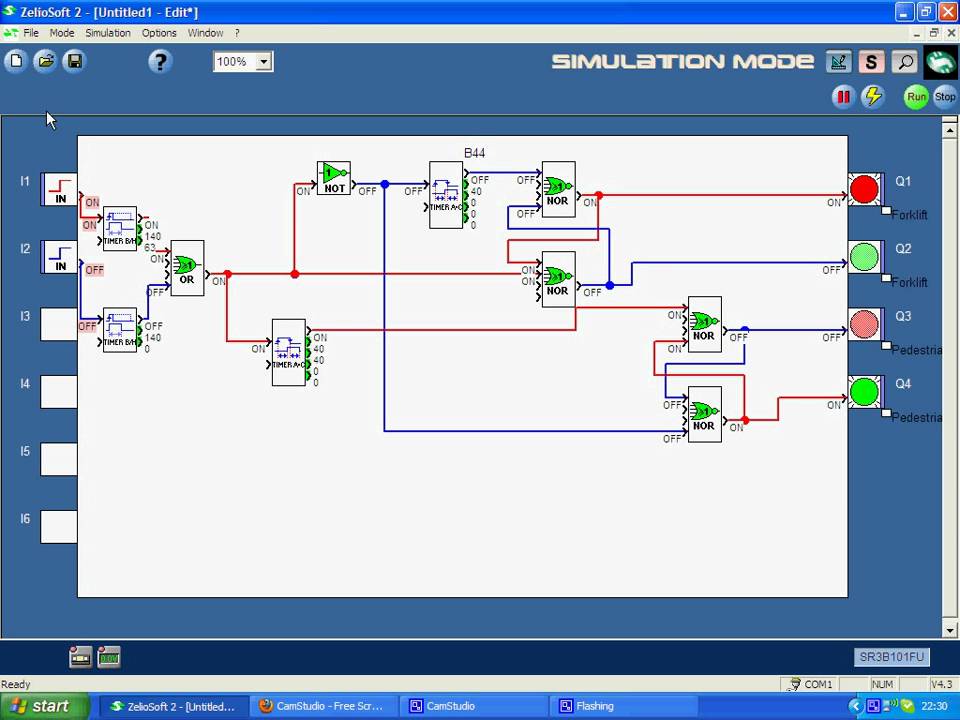Click the Q3 red output lamp

(864, 324)
